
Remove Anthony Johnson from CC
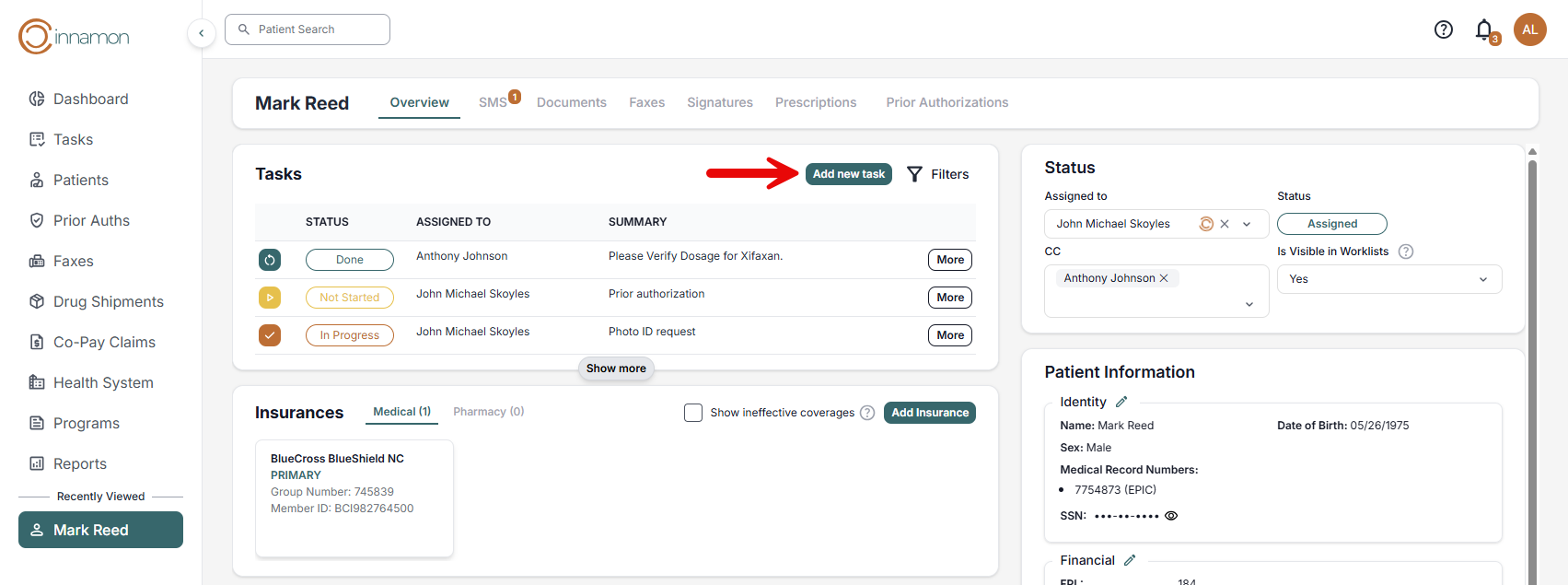(x=1164, y=278)
